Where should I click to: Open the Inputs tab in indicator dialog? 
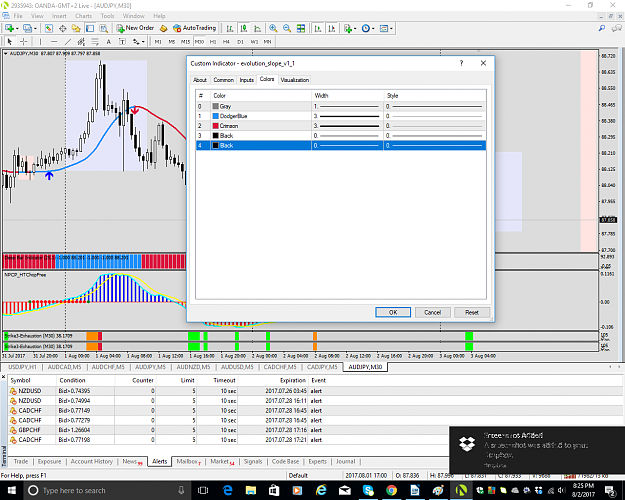click(x=247, y=80)
